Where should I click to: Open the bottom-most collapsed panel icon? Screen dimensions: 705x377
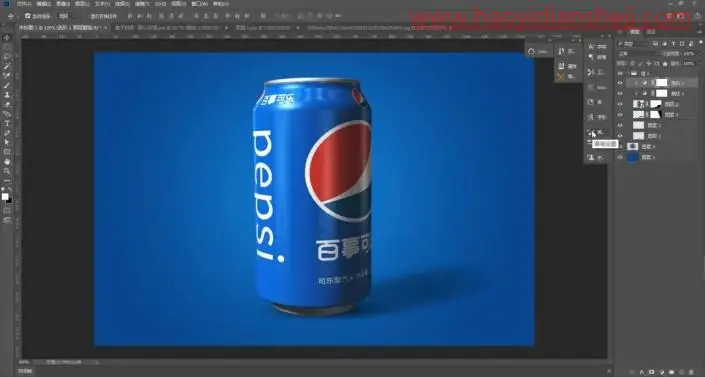(592, 157)
